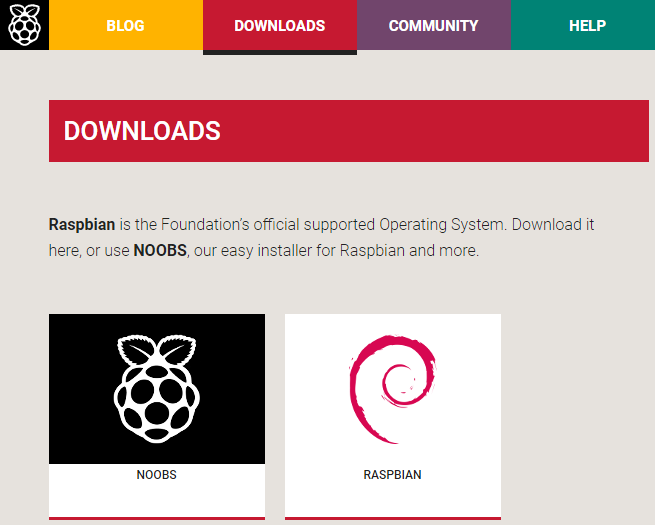This screenshot has width=655, height=525.
Task: Click the Raspbian Debian swirl thumbnail
Action: point(393,389)
